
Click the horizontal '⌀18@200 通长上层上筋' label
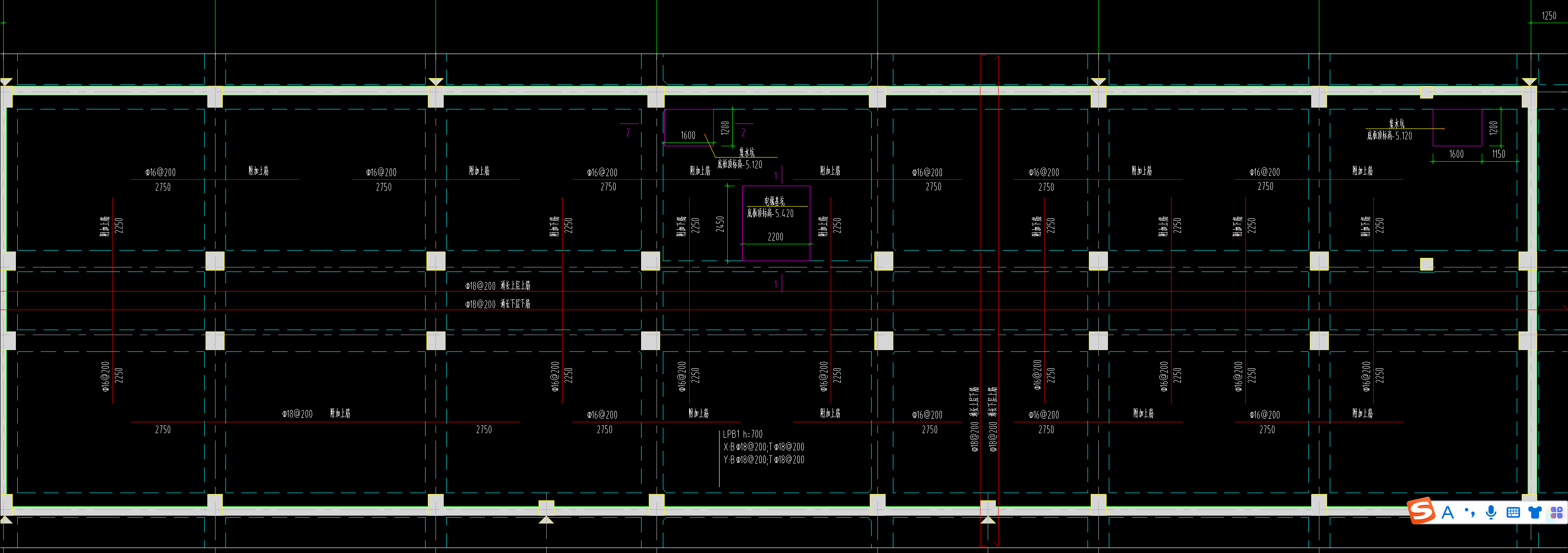coord(498,285)
